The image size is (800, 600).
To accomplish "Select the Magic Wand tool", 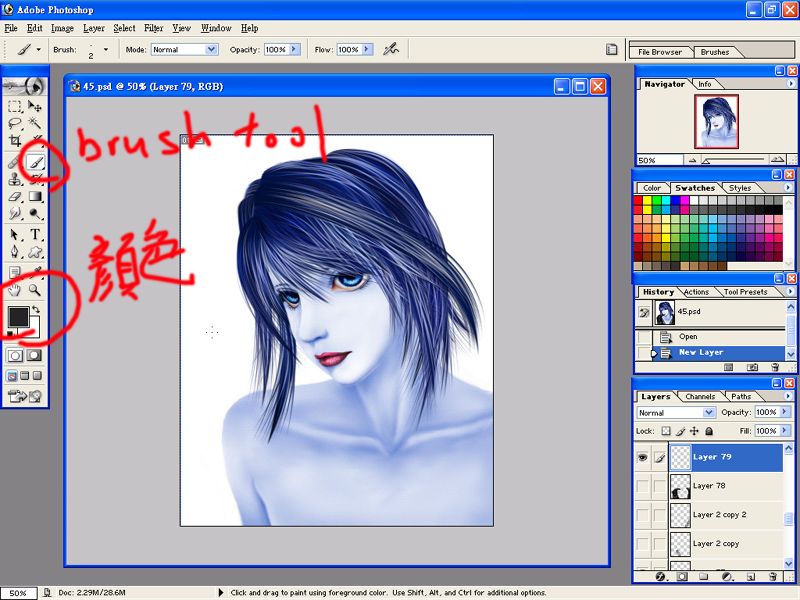I will click(35, 123).
